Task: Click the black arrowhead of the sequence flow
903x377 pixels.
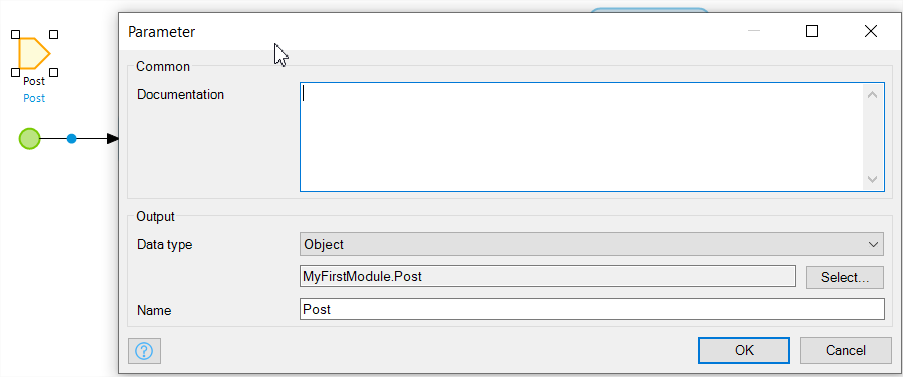Action: coord(113,139)
